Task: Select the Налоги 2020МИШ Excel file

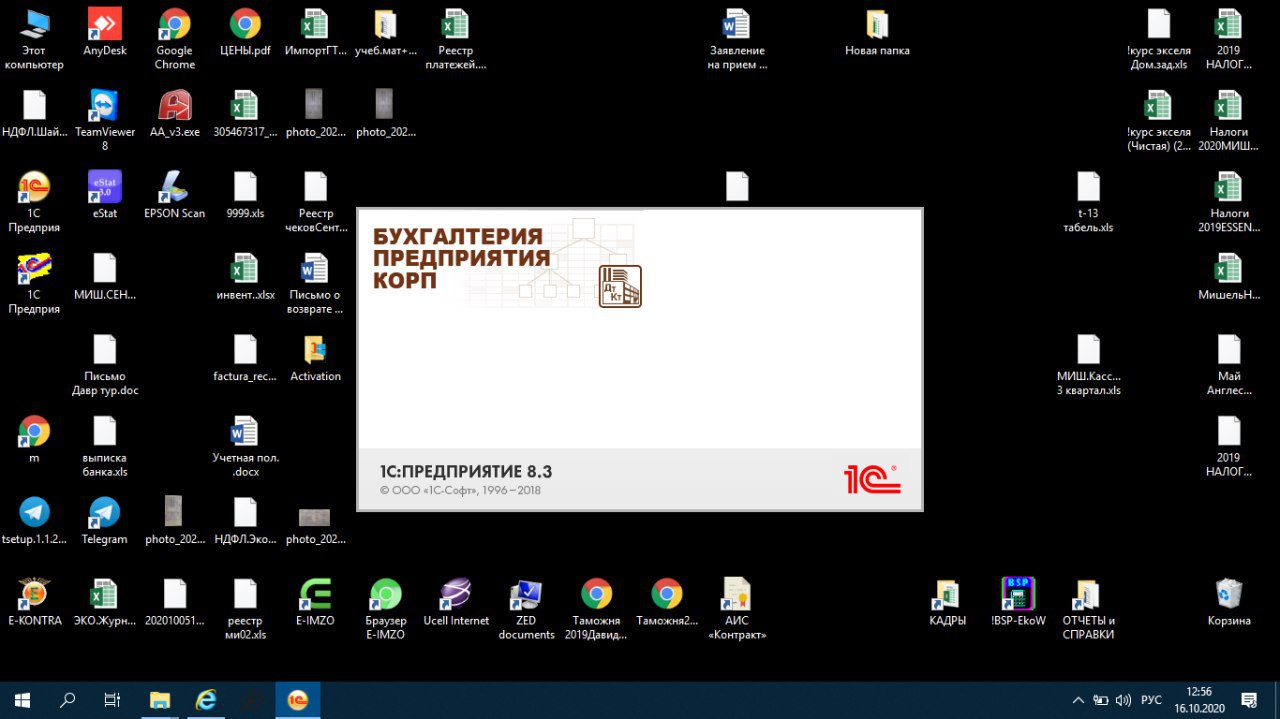Action: (x=1229, y=121)
